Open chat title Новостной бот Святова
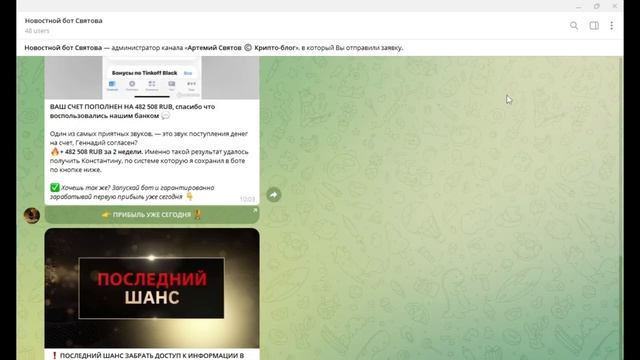The image size is (640, 360). [x=64, y=20]
